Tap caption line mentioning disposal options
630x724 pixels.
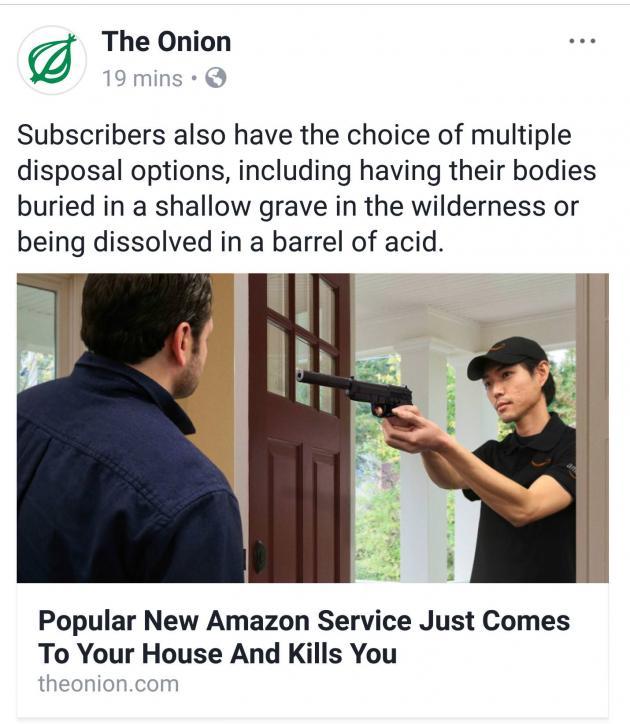[x=307, y=171]
